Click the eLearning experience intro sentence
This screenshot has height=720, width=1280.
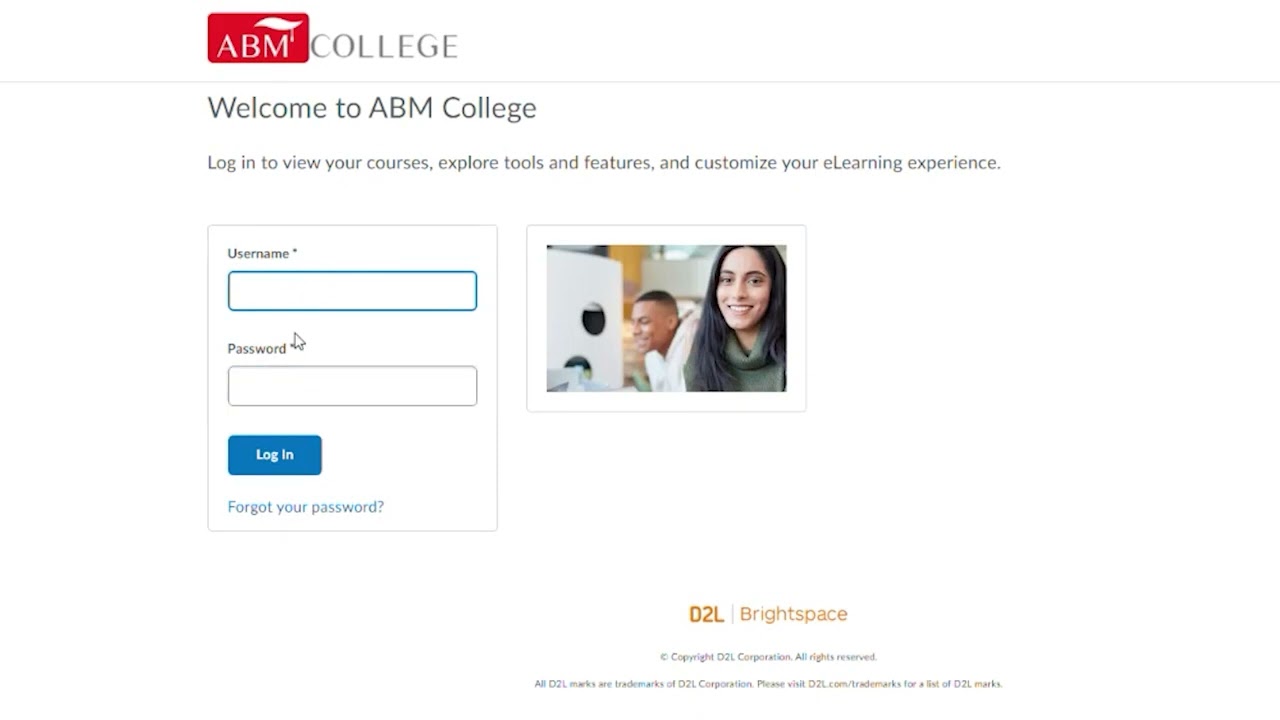click(604, 162)
